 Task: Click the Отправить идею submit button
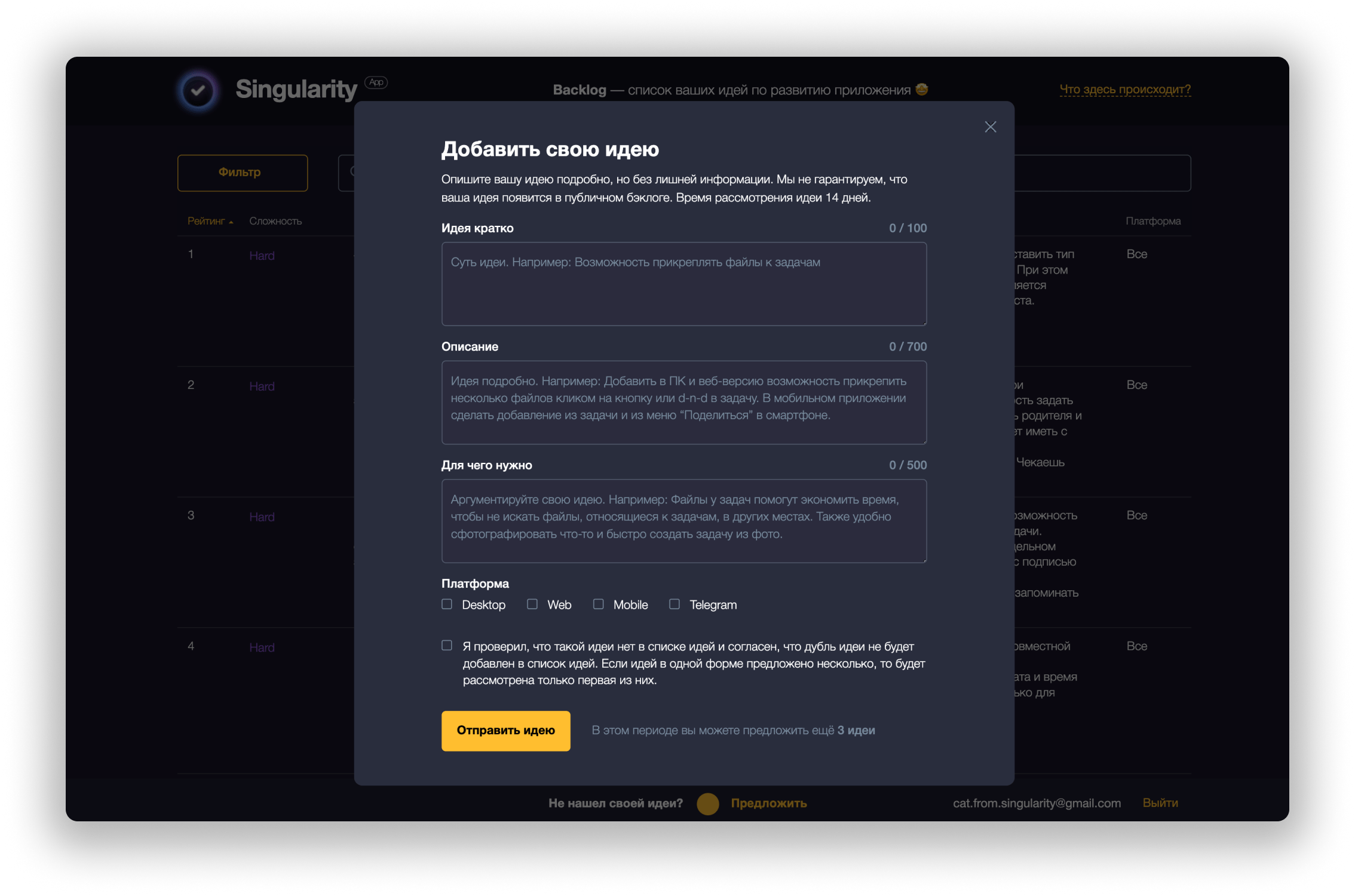505,729
